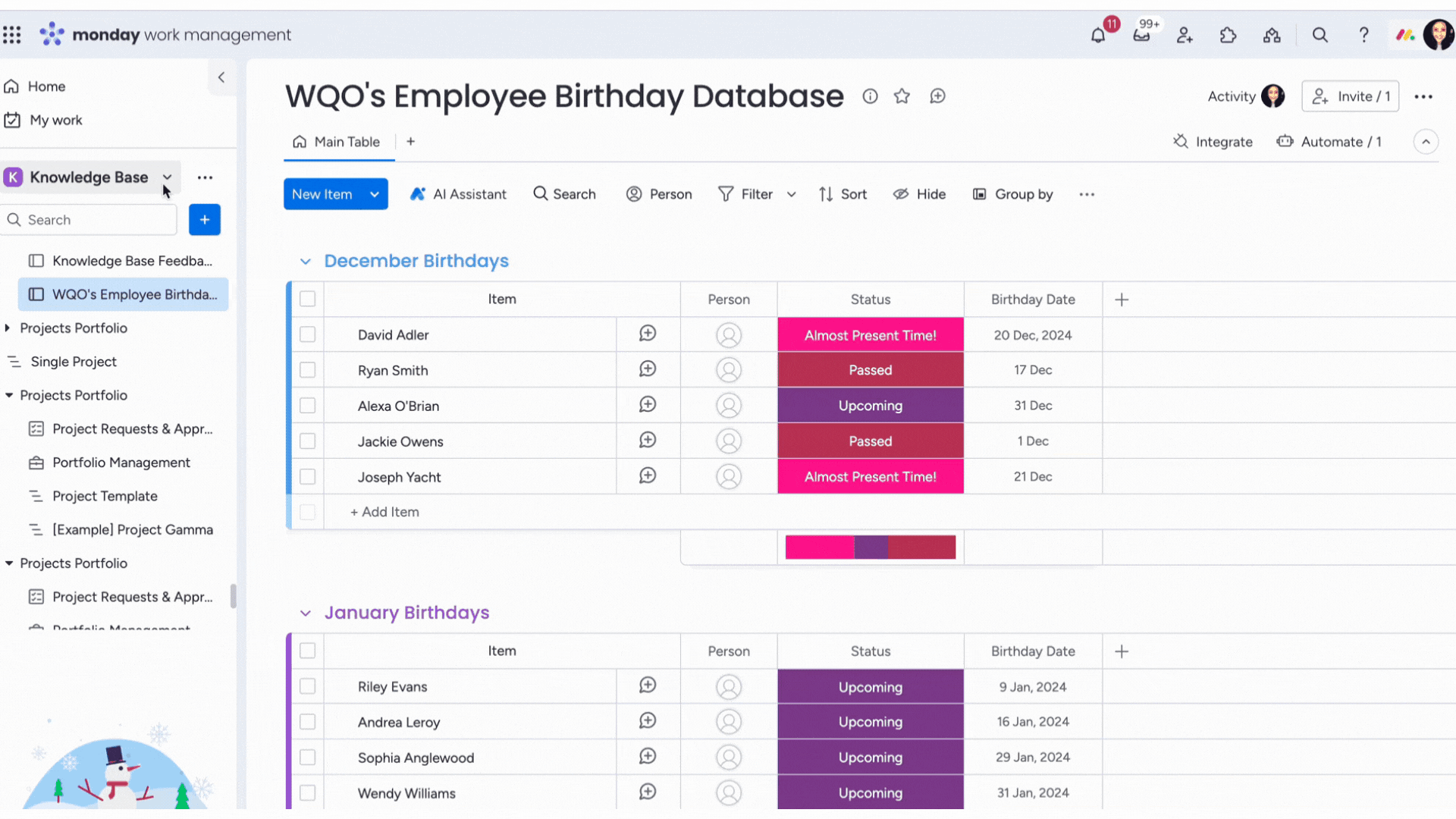Click the Hide columns button
1456x819 pixels.
coord(919,195)
